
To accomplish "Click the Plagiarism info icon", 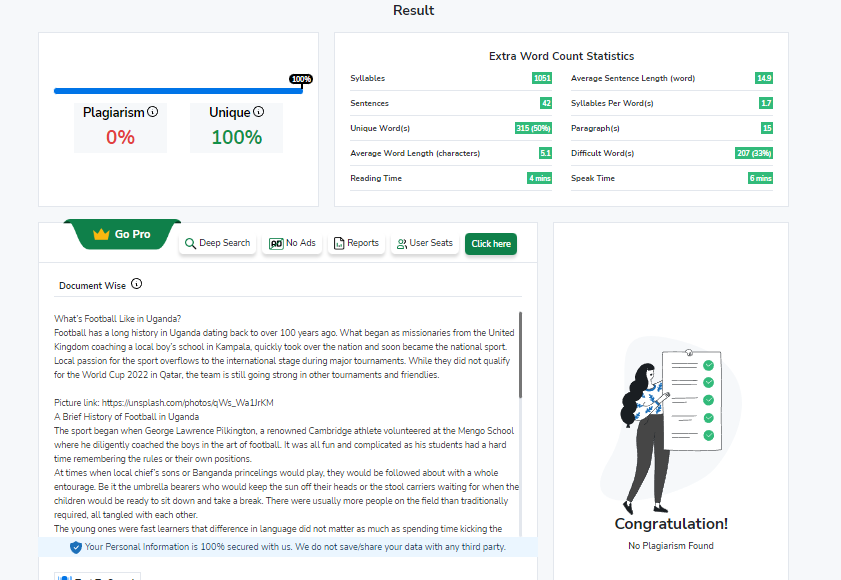I will [153, 113].
